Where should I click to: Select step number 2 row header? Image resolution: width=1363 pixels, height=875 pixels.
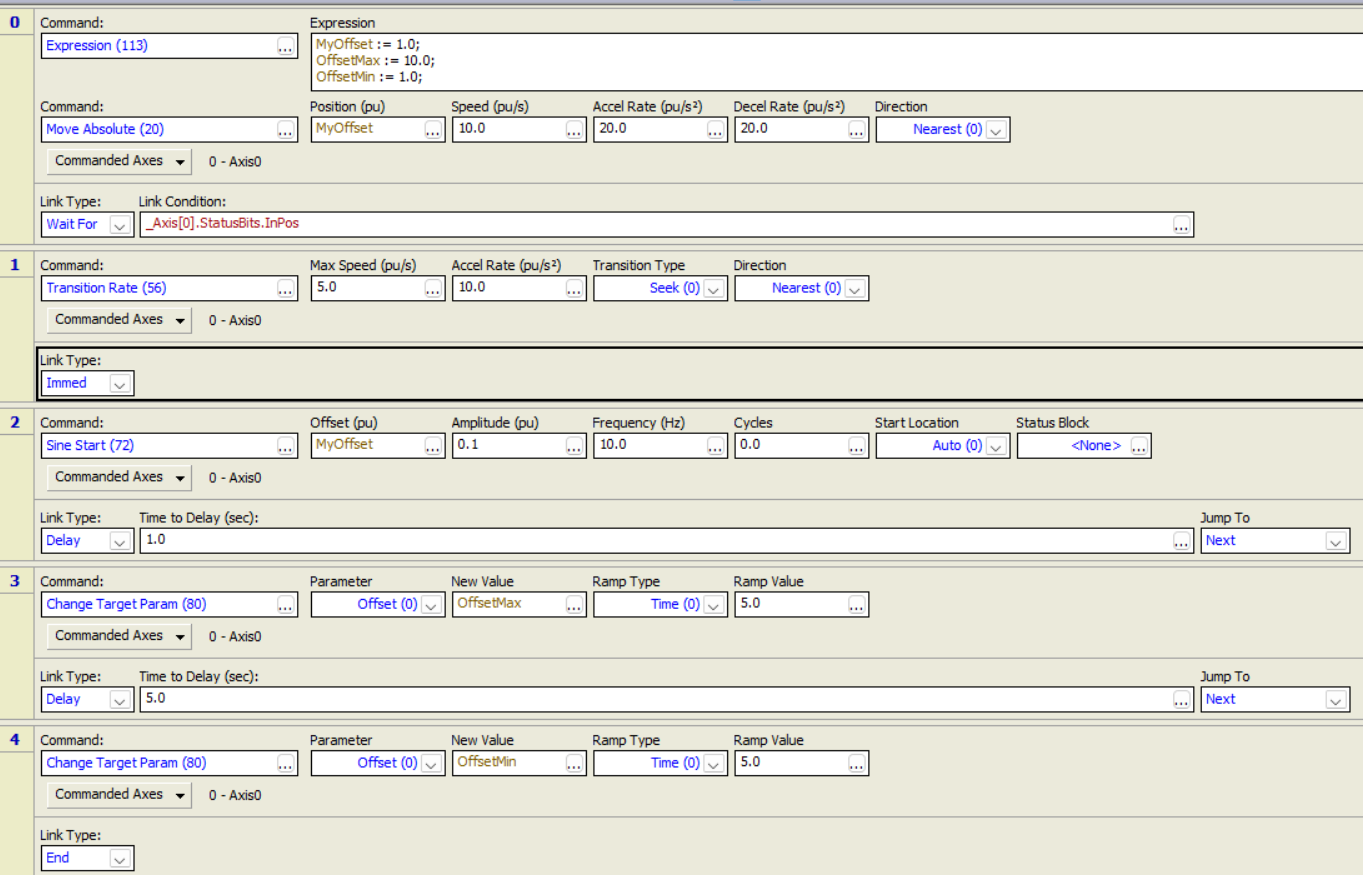[x=15, y=422]
